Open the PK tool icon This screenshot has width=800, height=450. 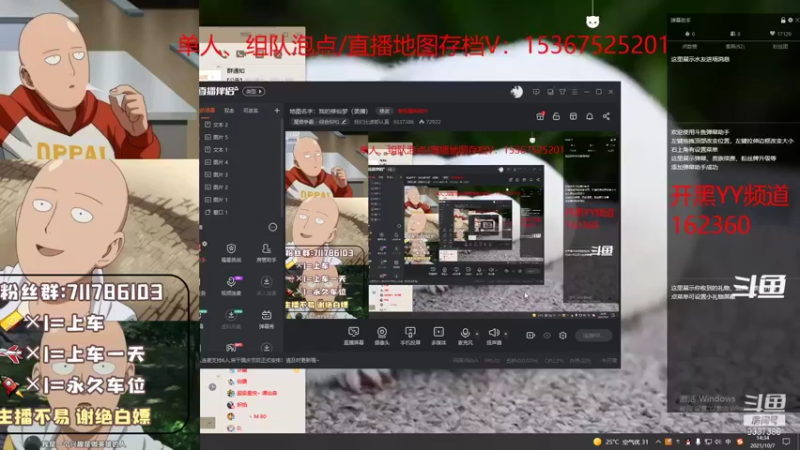click(231, 348)
